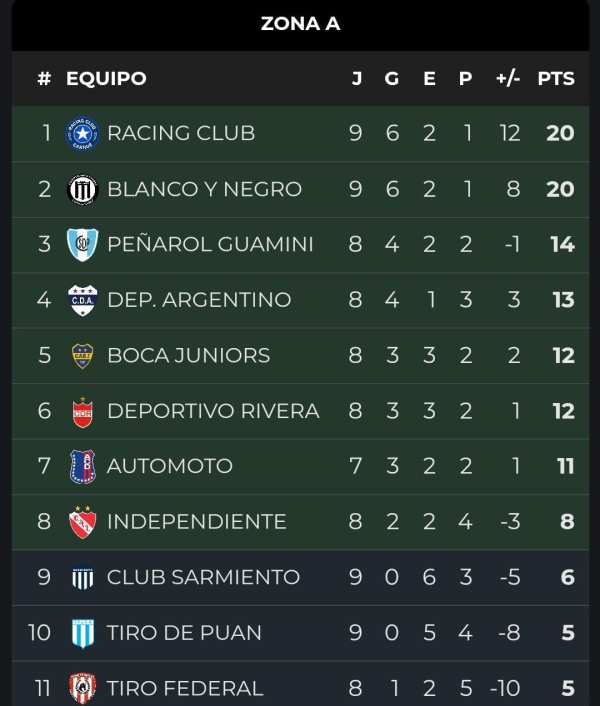Screen dimensions: 600x706
Task: Select the ZONA A title tab
Action: pos(300,24)
